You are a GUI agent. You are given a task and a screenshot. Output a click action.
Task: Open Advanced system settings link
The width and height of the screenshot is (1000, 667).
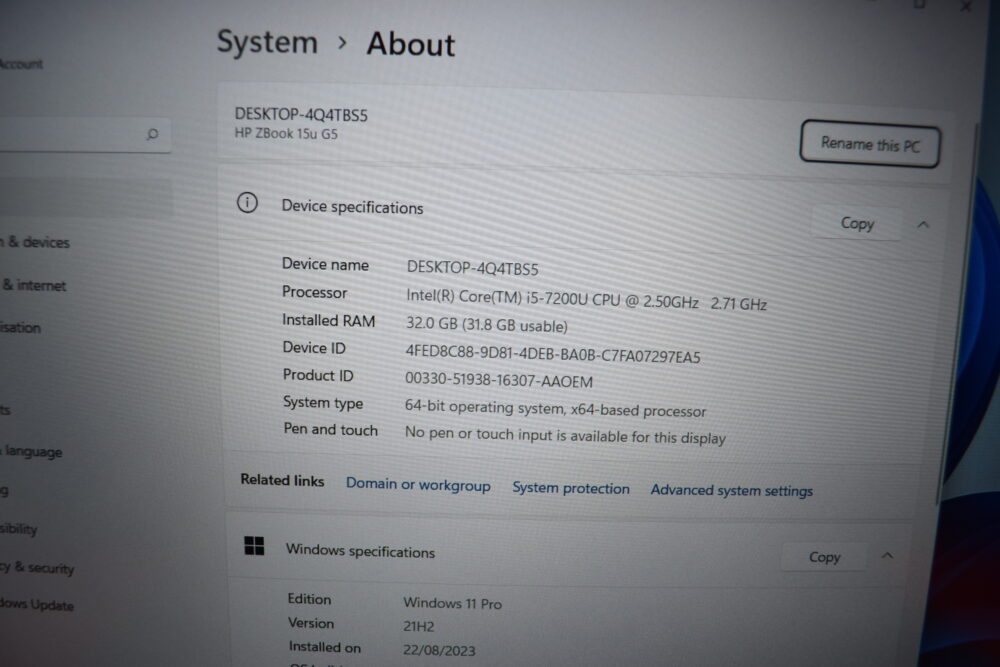tap(732, 490)
